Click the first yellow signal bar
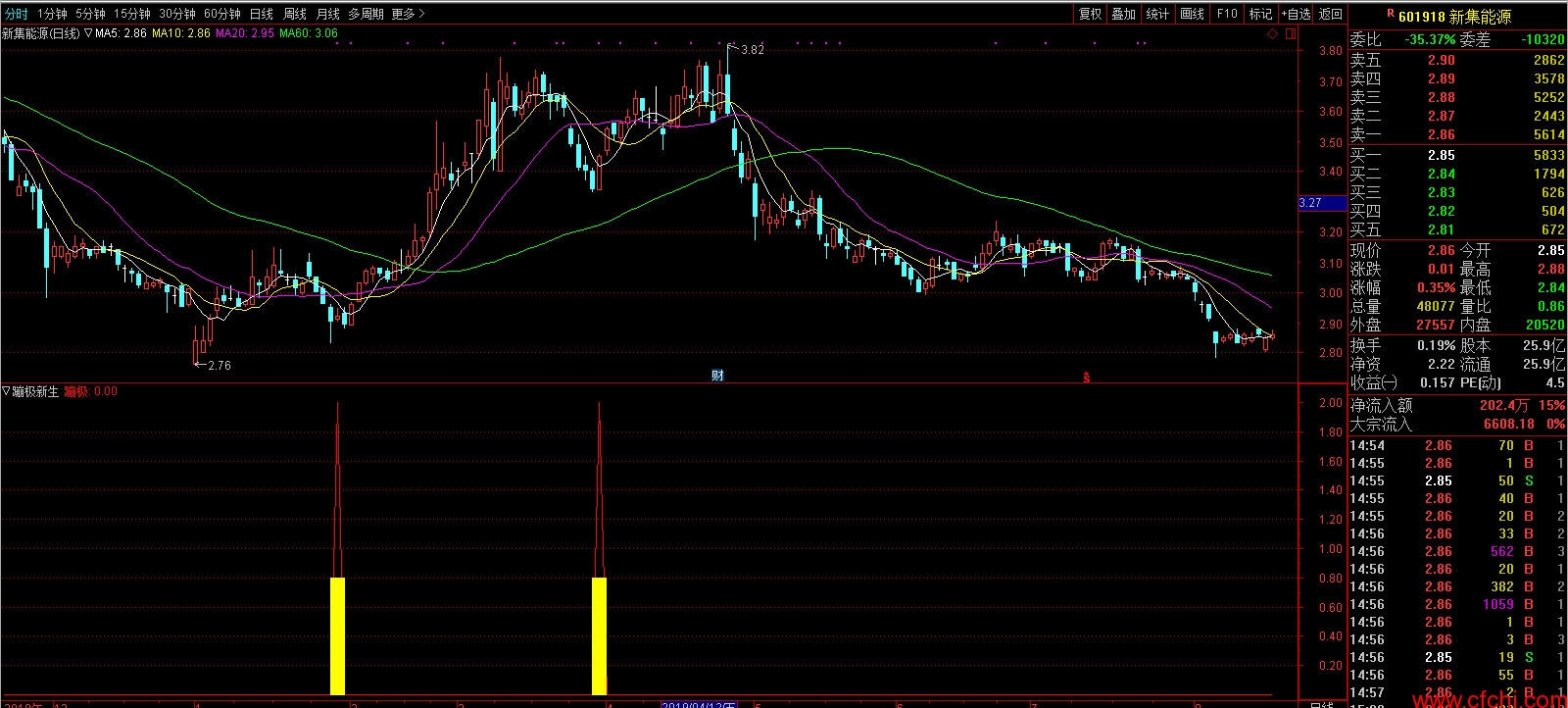This screenshot has height=708, width=1568. pyautogui.click(x=337, y=636)
